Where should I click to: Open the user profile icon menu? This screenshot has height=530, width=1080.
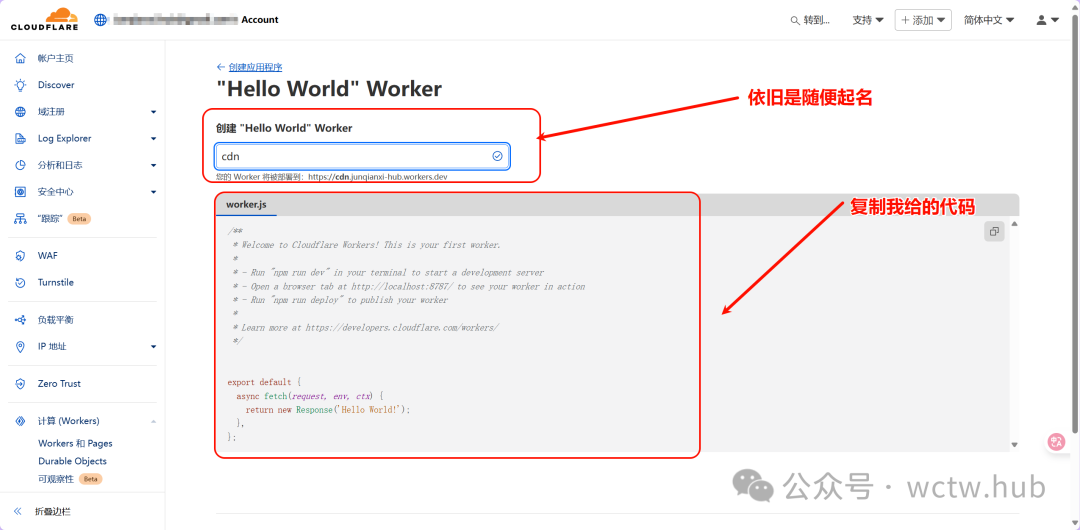point(1047,20)
